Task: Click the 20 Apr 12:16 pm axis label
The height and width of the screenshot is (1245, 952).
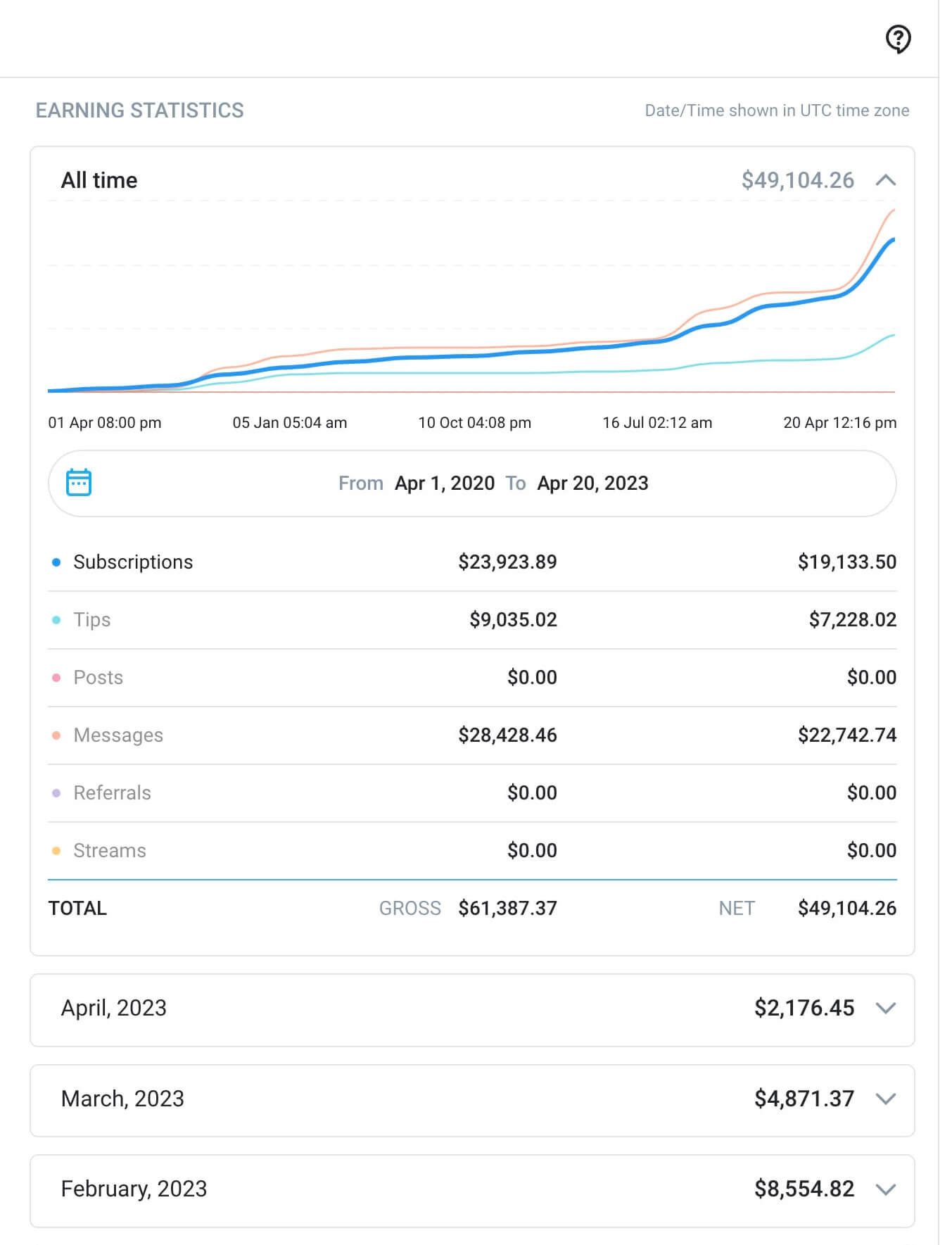Action: point(839,423)
